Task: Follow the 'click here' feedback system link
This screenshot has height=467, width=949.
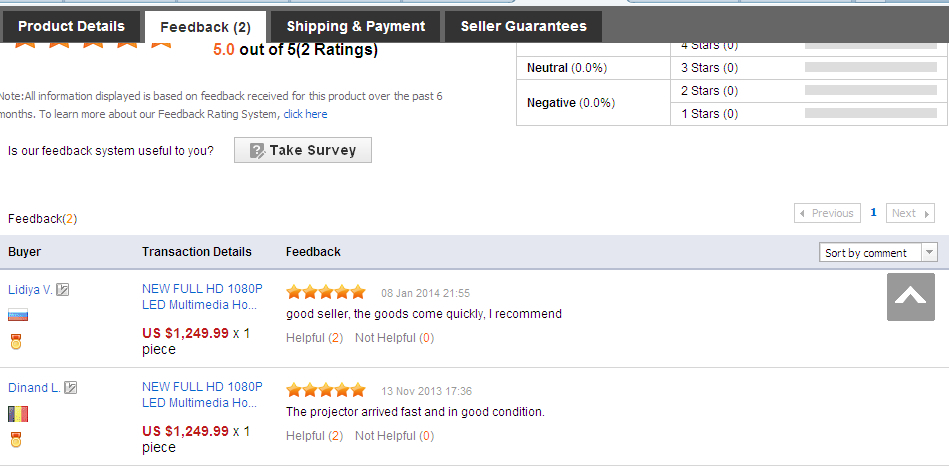Action: tap(305, 114)
